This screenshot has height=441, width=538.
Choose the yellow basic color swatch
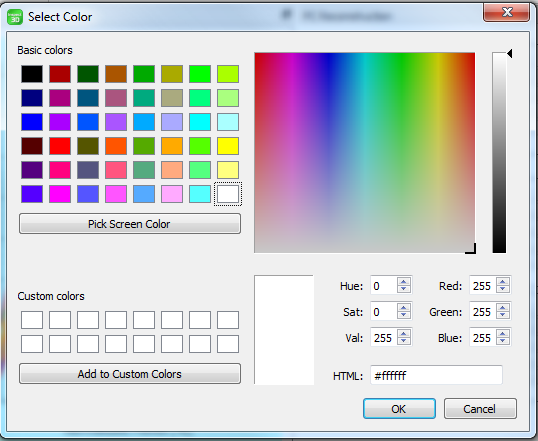[228, 146]
